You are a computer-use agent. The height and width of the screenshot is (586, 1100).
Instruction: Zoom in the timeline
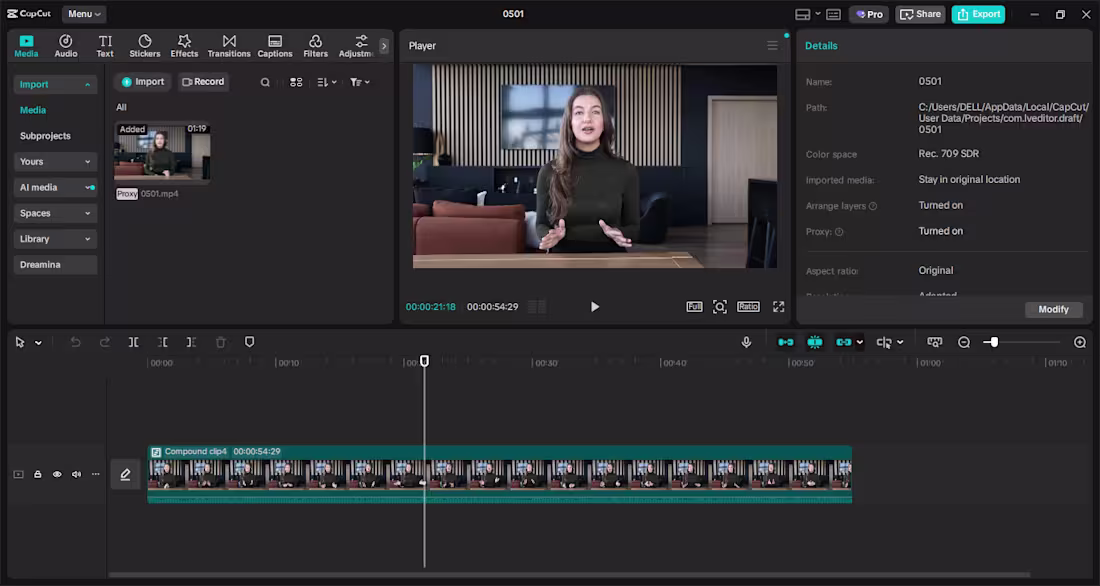(x=1080, y=342)
